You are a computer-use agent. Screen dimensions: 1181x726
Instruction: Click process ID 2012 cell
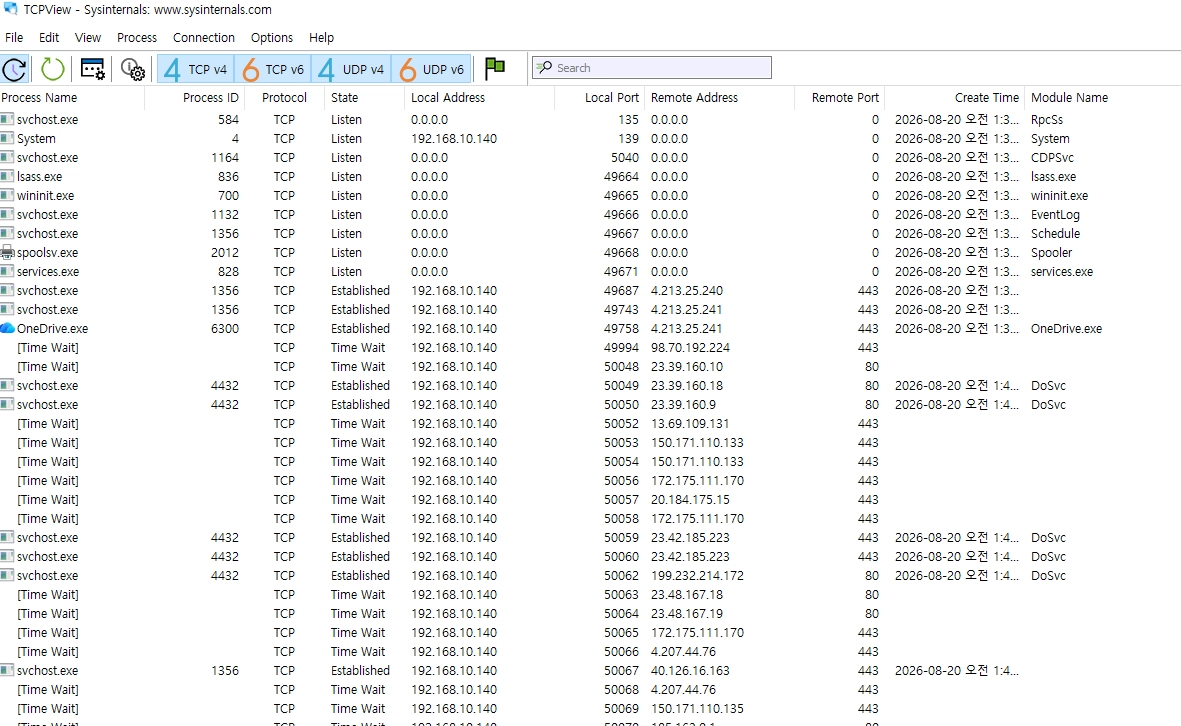point(225,252)
